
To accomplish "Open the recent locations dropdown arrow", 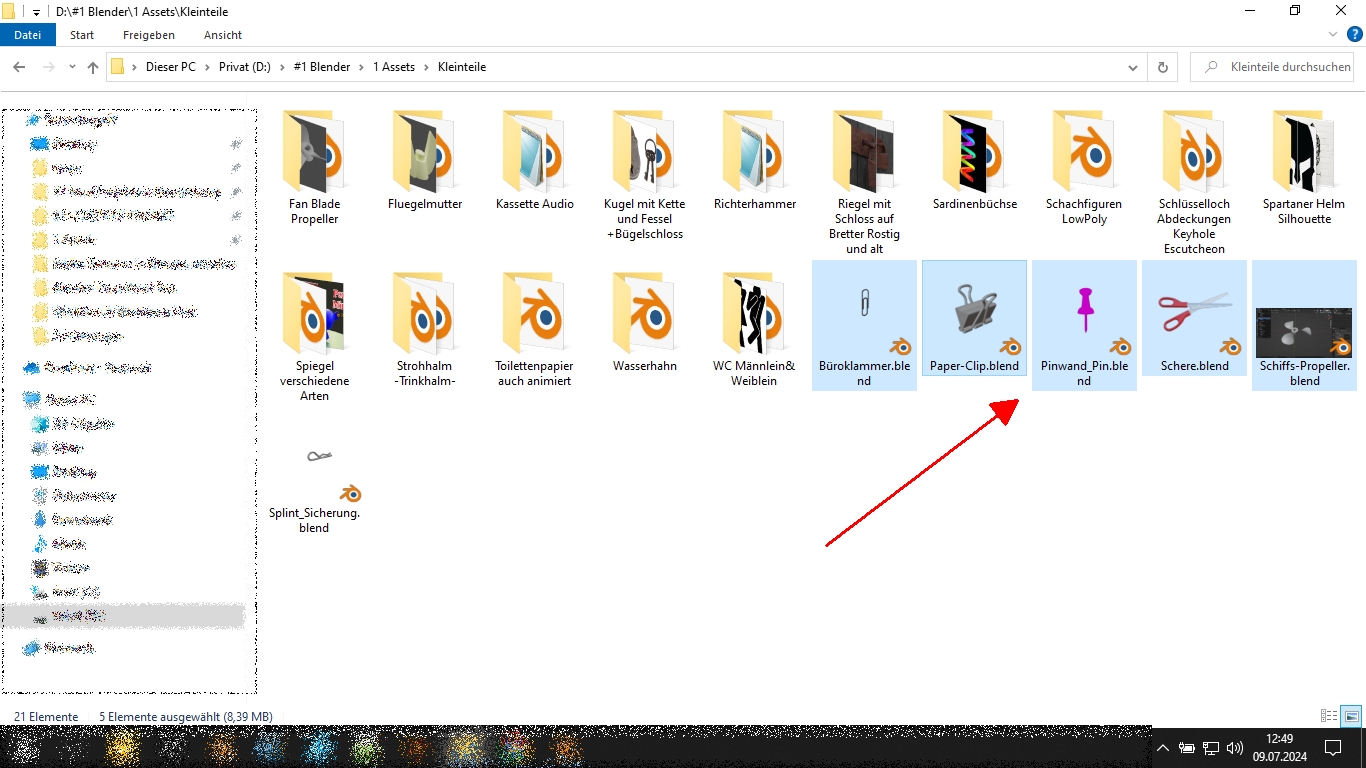I will tap(72, 68).
